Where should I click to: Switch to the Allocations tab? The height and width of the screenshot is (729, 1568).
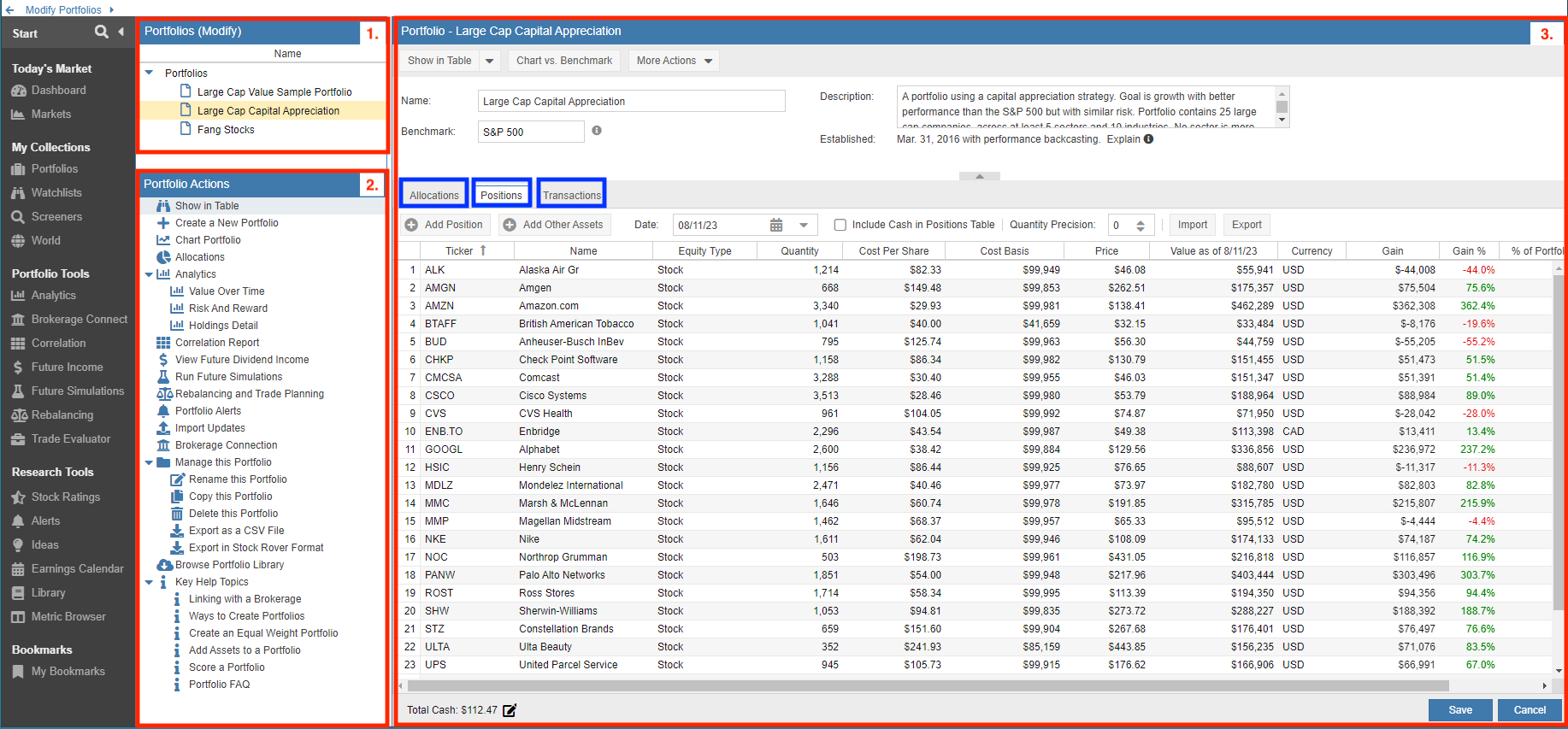tap(434, 195)
